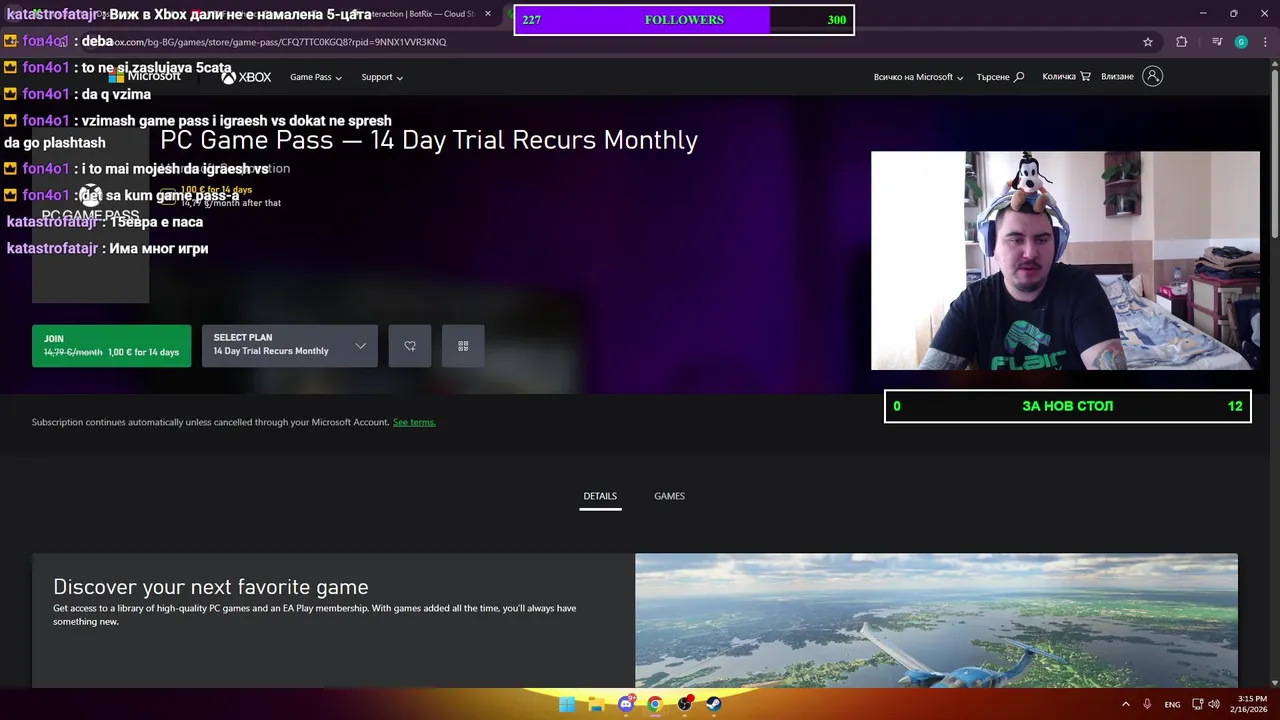Open OBS Studio from the taskbar
Viewport: 1280px width, 720px height.
(684, 704)
